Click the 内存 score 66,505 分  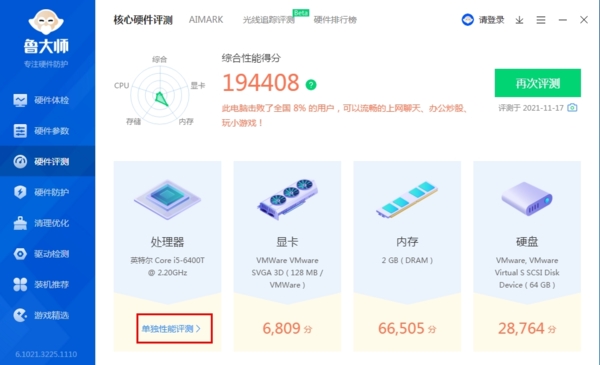[x=407, y=328]
